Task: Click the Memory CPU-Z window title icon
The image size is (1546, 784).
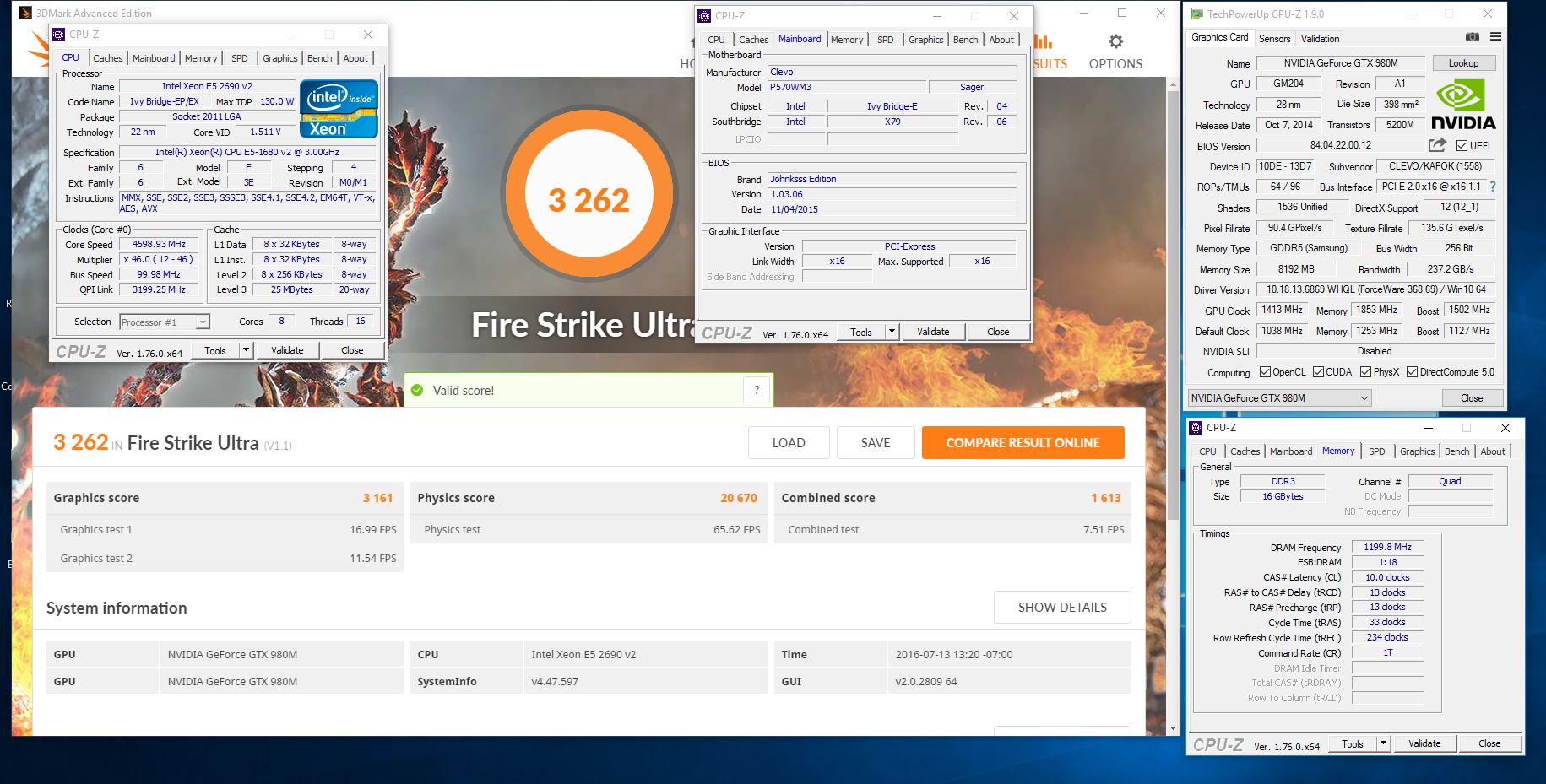Action: 1196,427
